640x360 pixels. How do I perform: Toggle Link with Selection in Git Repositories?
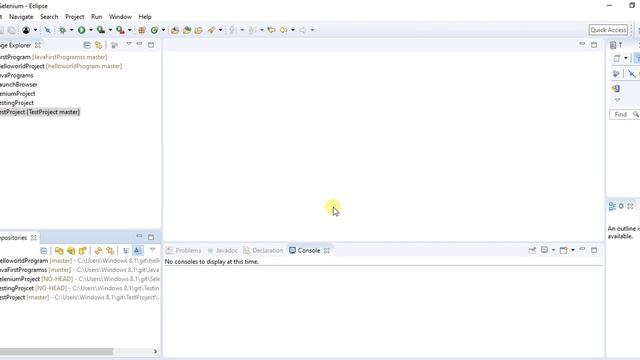110,251
